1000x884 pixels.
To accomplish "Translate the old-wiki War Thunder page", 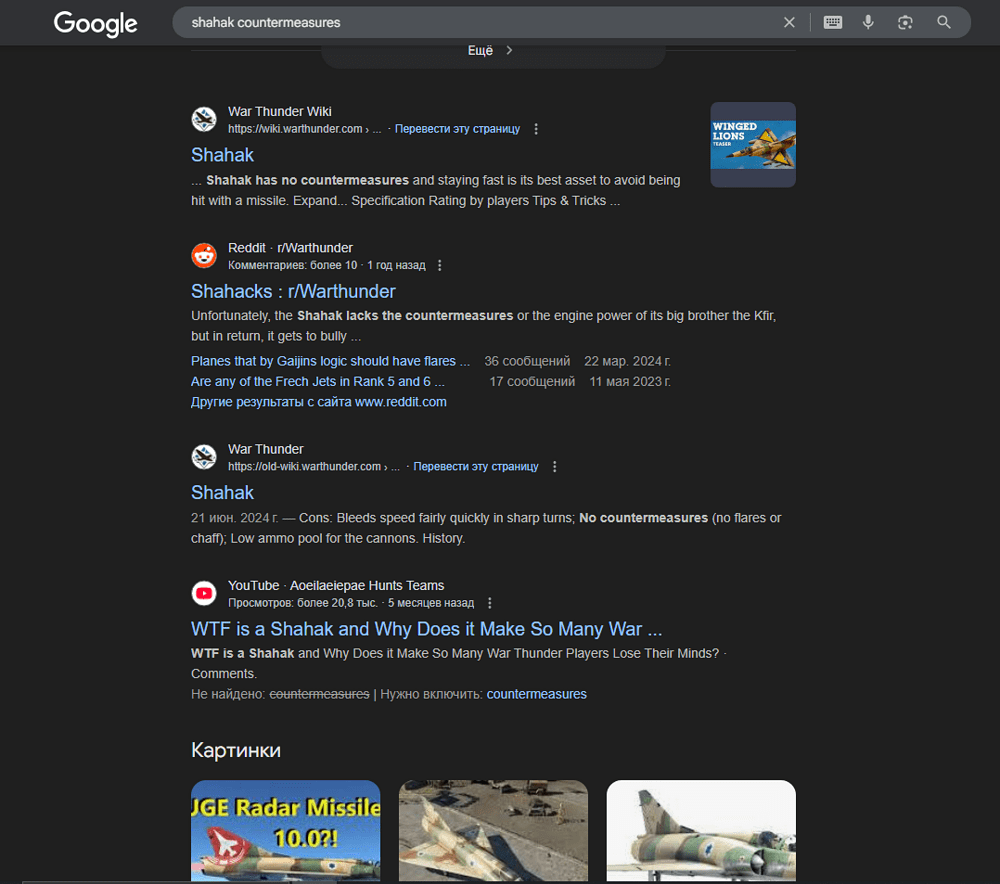I will tap(476, 466).
